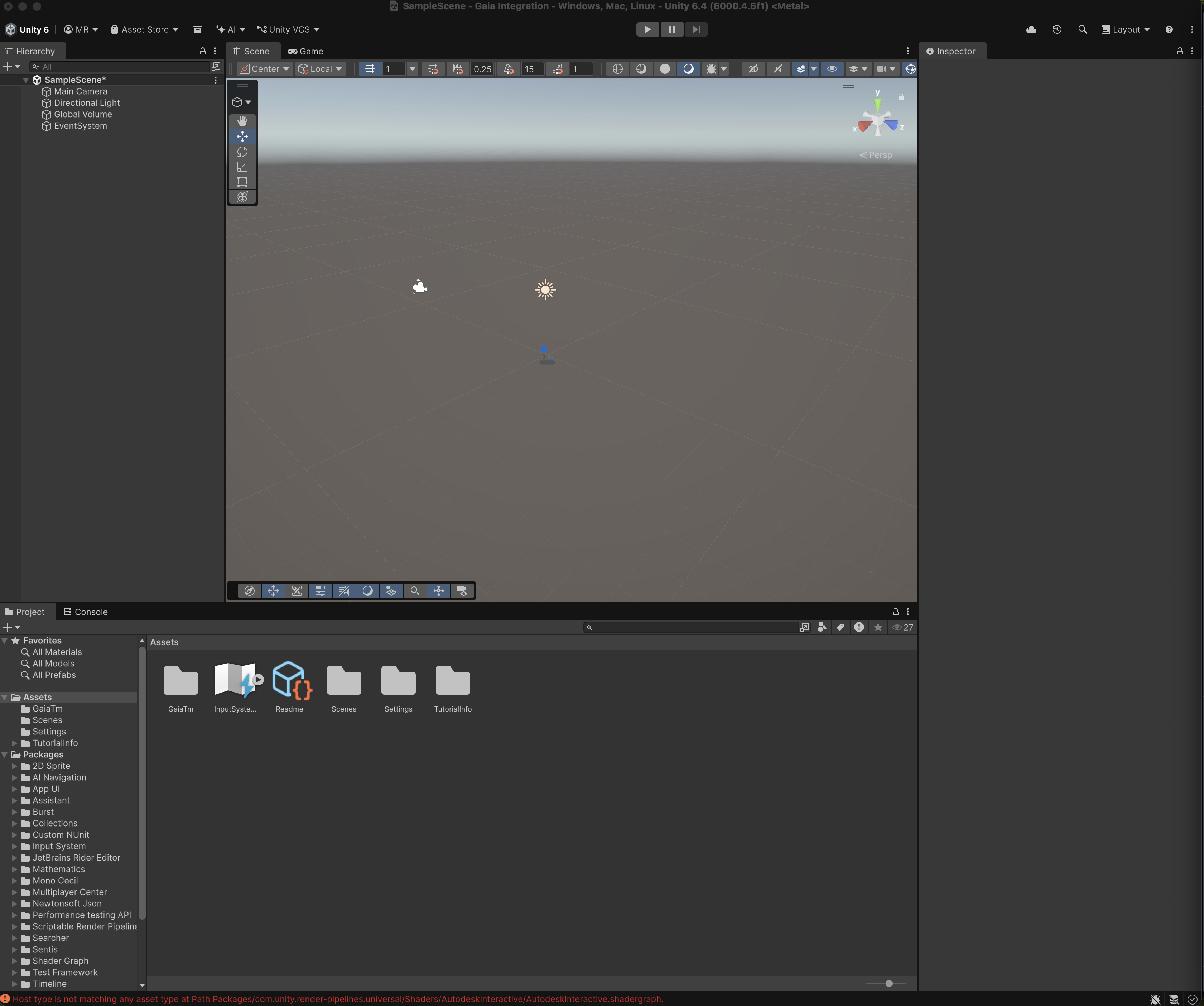This screenshot has width=1204, height=1006.
Task: Click the Pause button
Action: click(x=672, y=29)
